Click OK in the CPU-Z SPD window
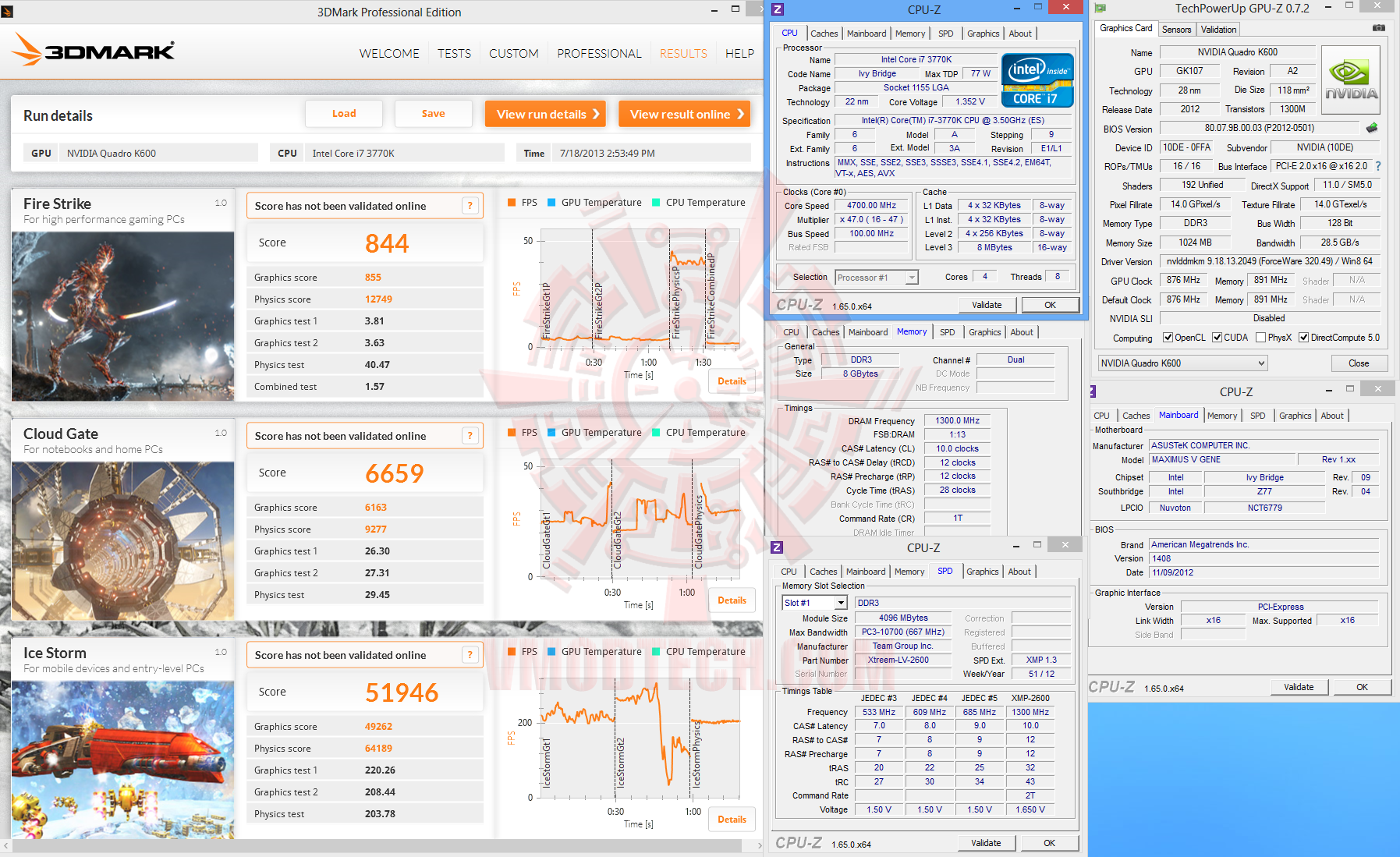Viewport: 1400px width, 857px height. tap(1049, 843)
